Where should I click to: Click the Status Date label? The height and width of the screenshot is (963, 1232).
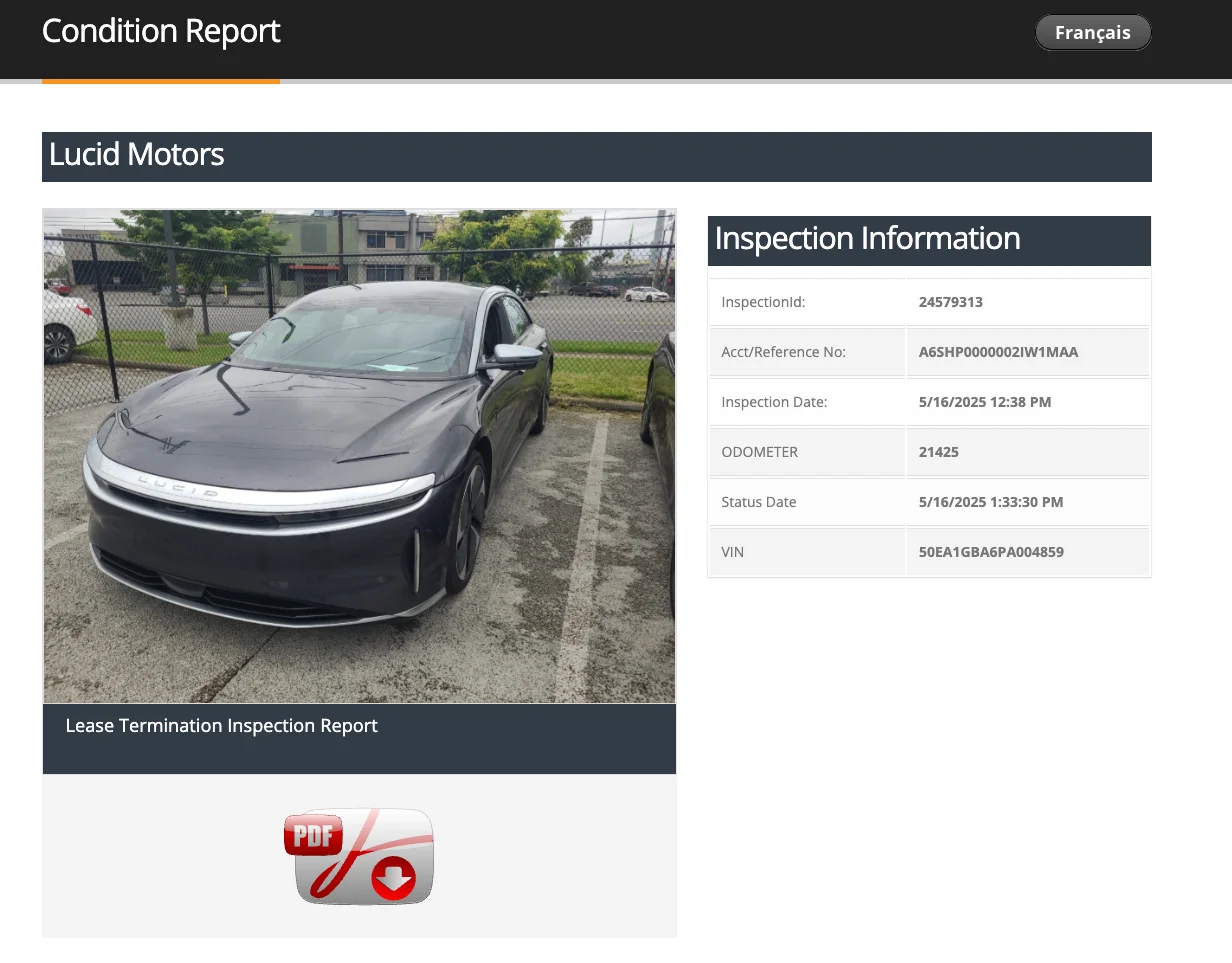click(759, 502)
